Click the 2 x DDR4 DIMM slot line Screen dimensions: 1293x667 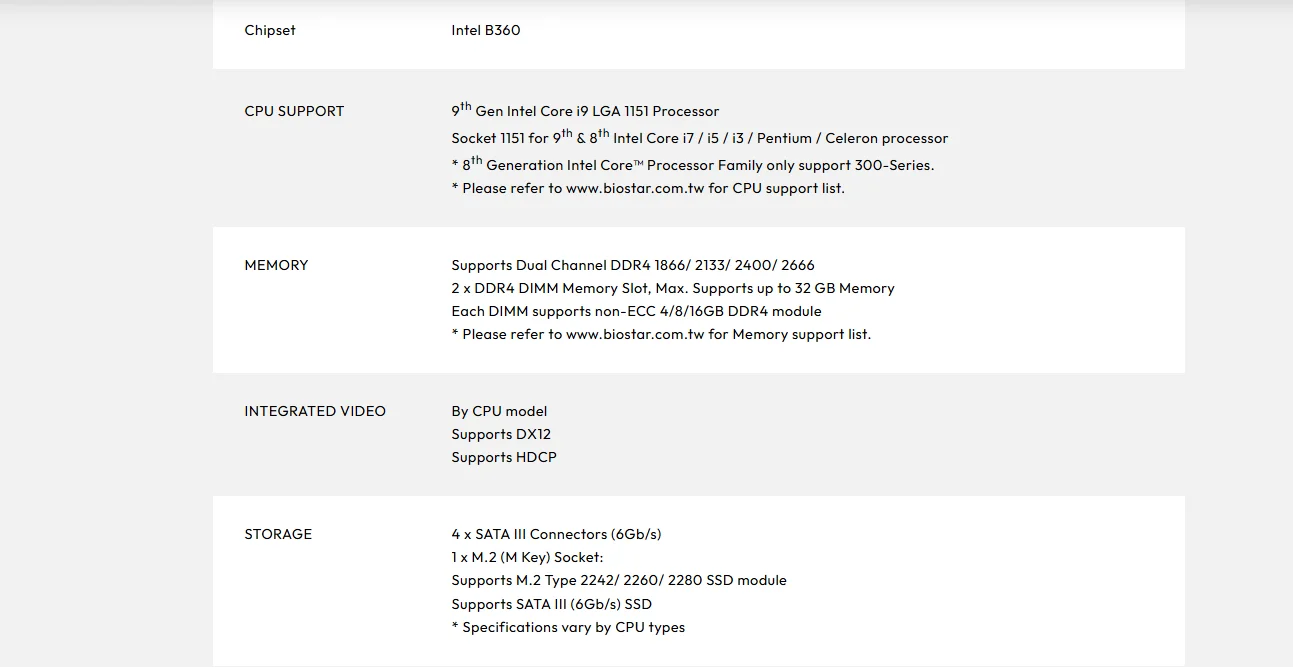pos(672,288)
